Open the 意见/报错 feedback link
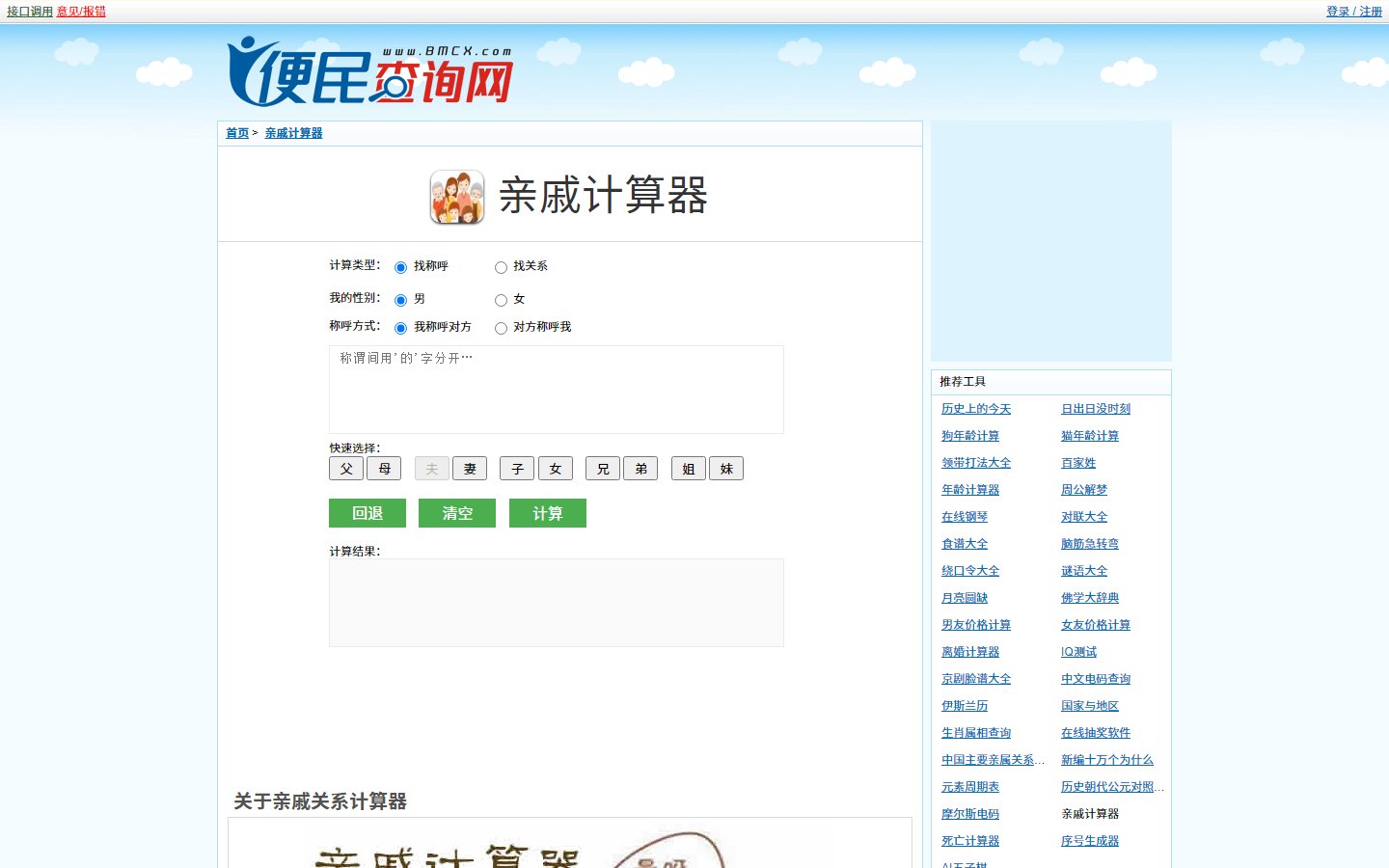1389x868 pixels. click(x=81, y=12)
